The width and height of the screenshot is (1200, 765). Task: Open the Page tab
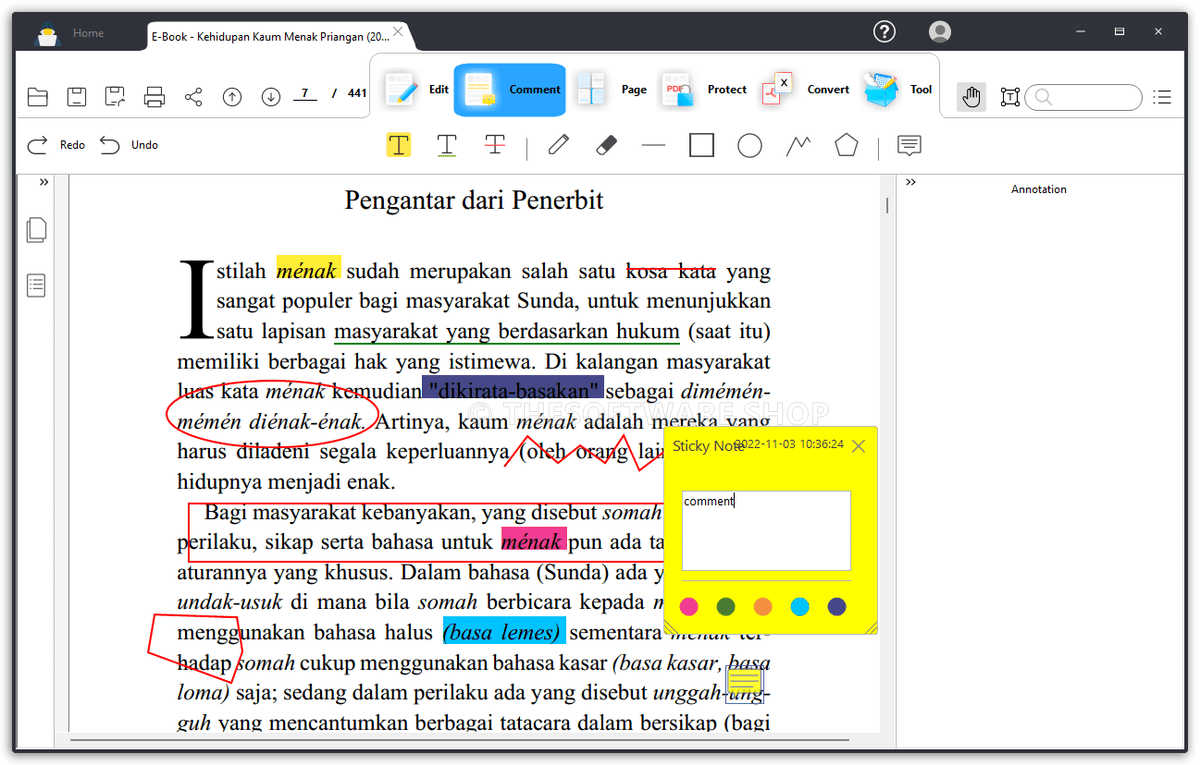pos(611,90)
